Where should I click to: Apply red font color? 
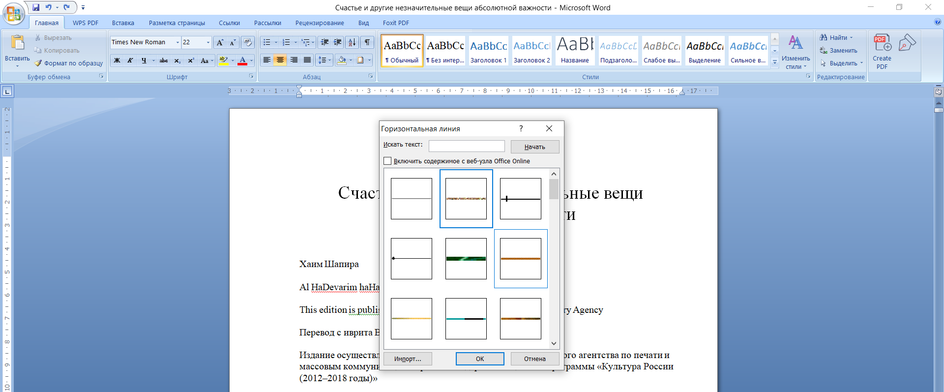[243, 60]
